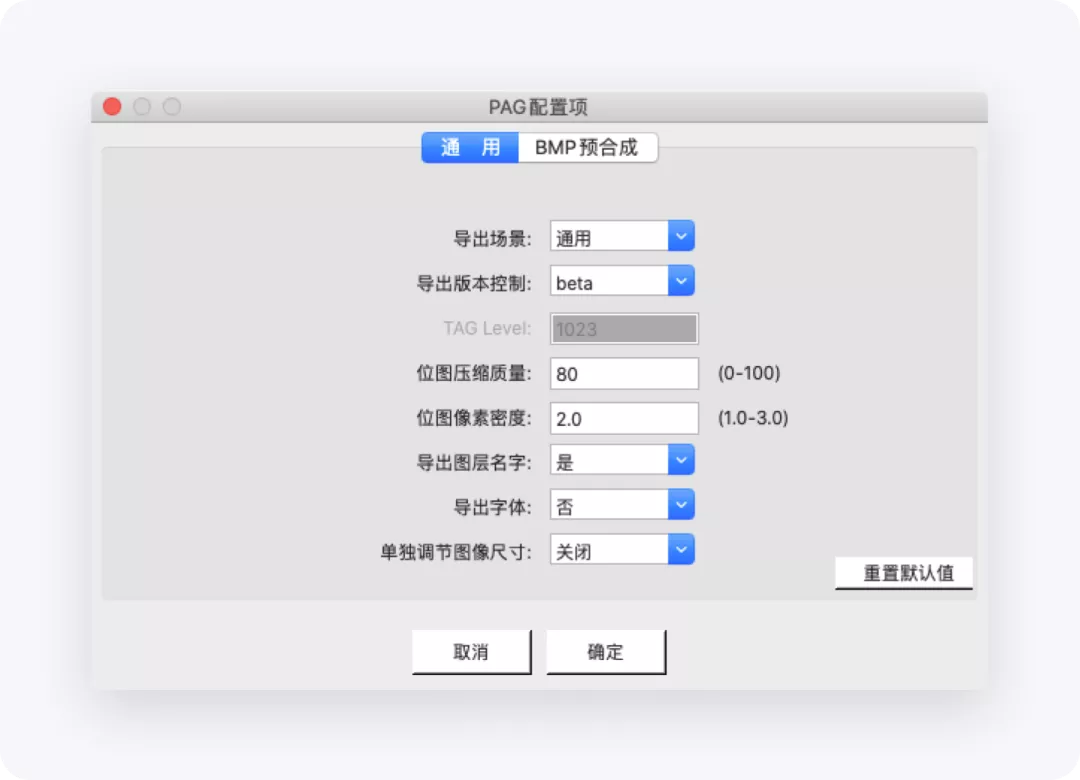
Task: Open the 导出版本控制 dropdown showing beta
Action: click(x=622, y=281)
